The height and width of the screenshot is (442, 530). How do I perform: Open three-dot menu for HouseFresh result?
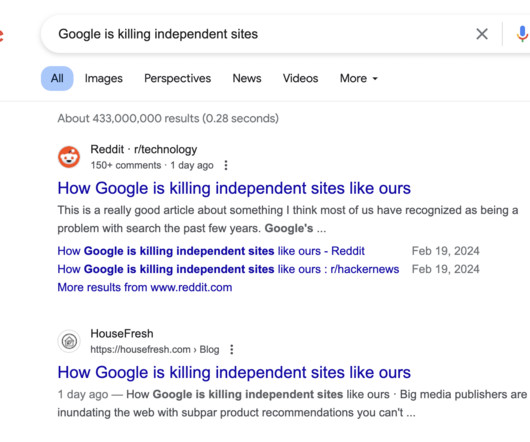(x=232, y=349)
